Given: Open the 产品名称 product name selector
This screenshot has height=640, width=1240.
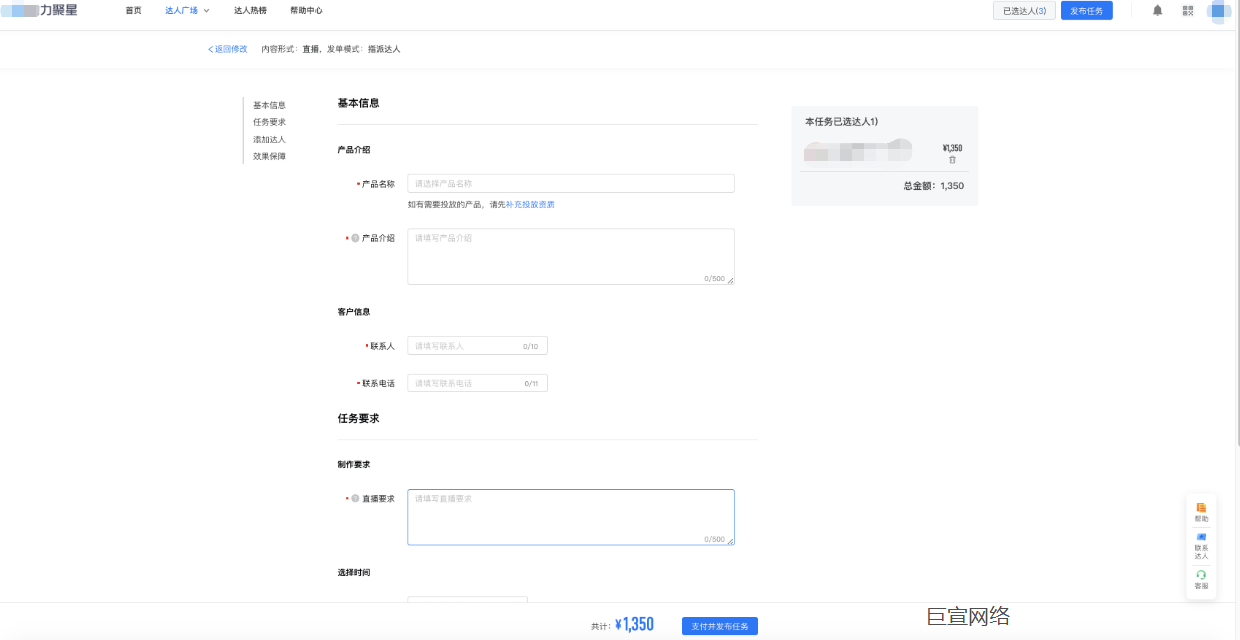Looking at the screenshot, I should tap(570, 183).
